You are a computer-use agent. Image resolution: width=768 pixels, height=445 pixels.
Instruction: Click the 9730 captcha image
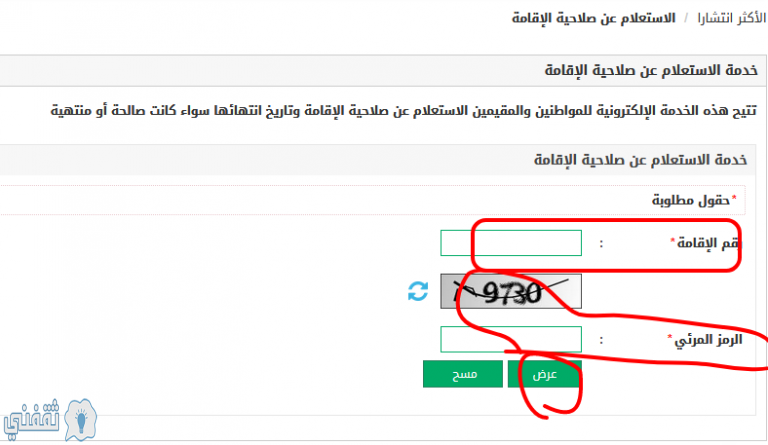pyautogui.click(x=511, y=291)
